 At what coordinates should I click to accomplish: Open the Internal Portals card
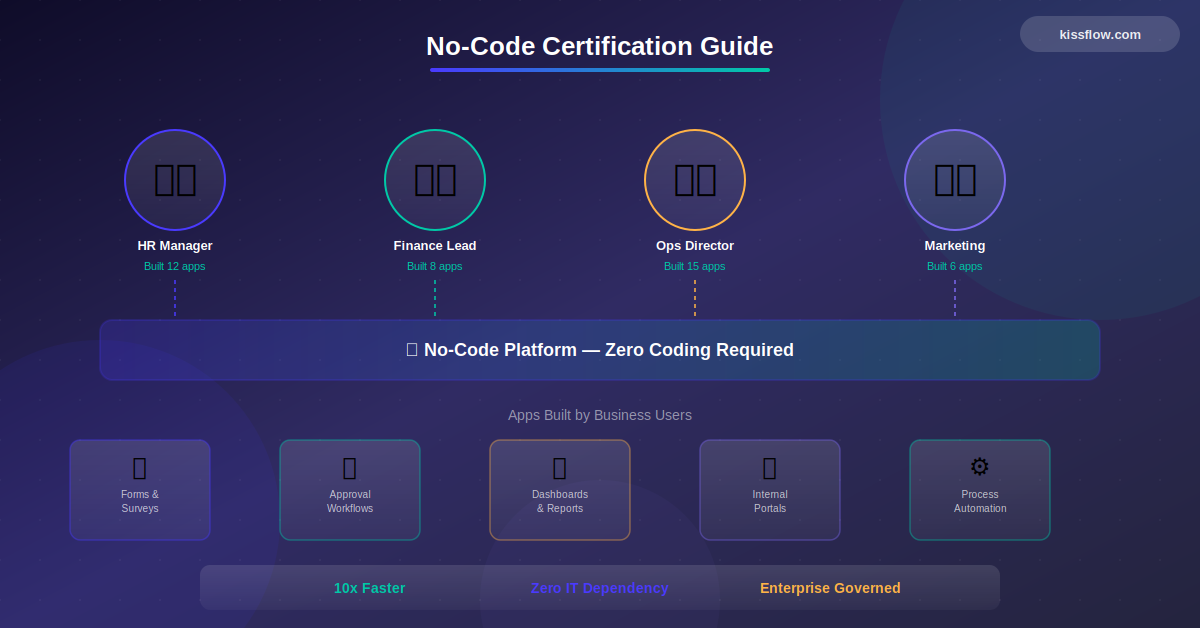770,490
